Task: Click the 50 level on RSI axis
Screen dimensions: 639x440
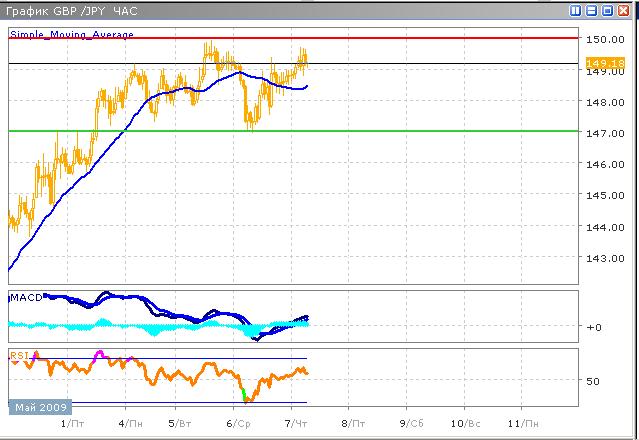Action: coord(592,381)
